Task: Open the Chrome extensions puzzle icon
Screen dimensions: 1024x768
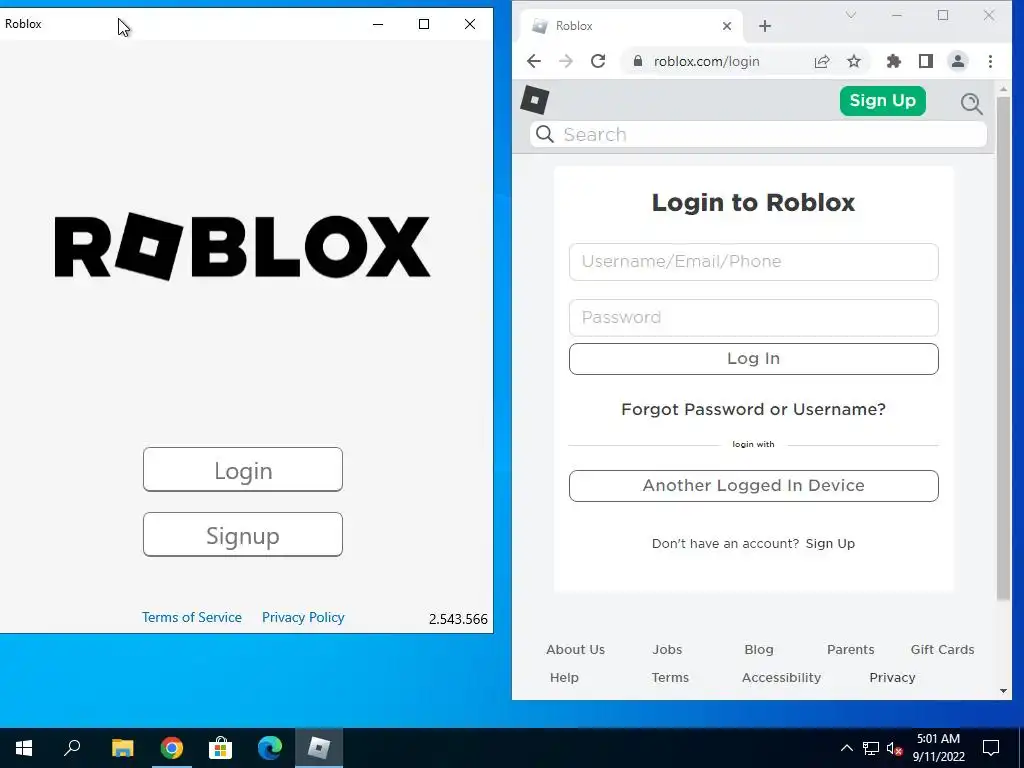Action: click(x=893, y=61)
